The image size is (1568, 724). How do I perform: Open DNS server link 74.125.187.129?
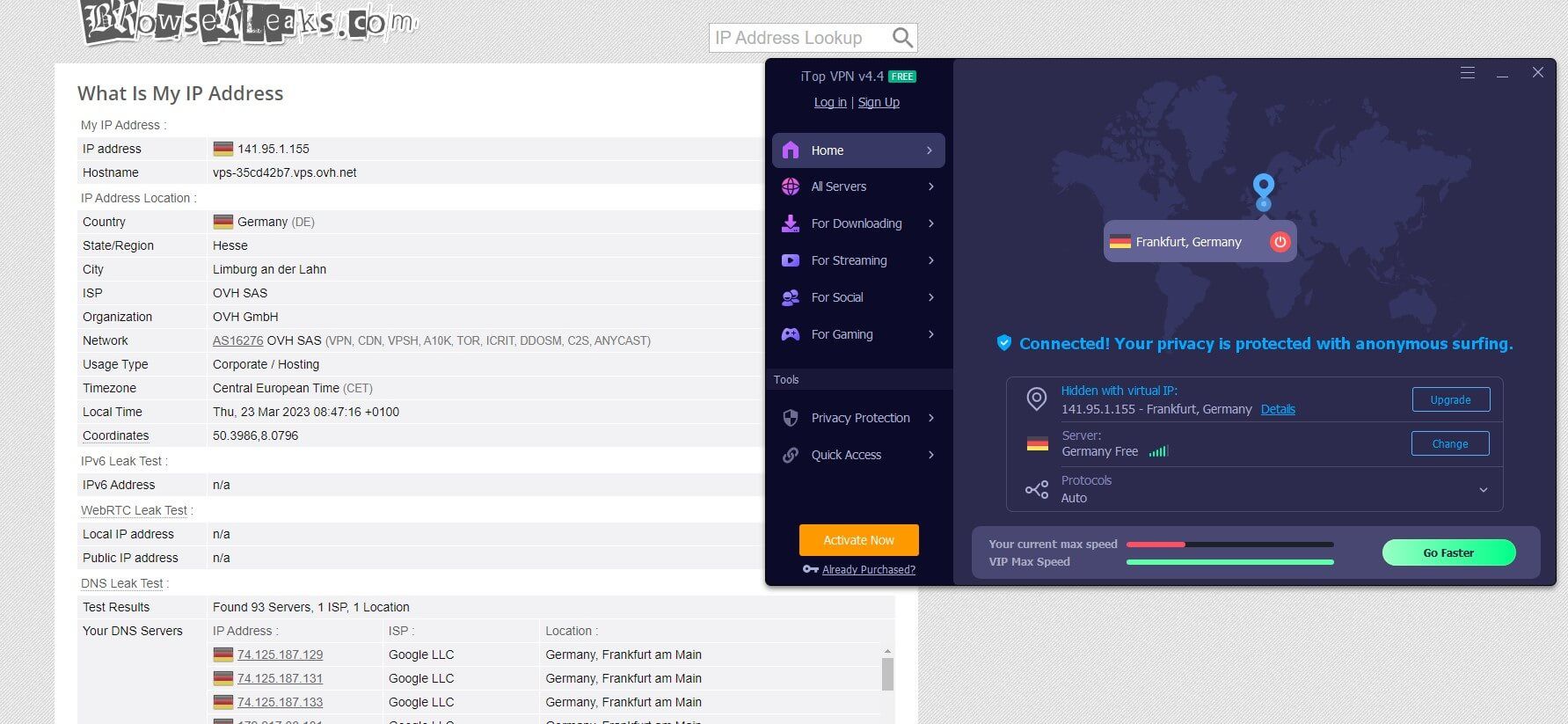click(x=280, y=655)
